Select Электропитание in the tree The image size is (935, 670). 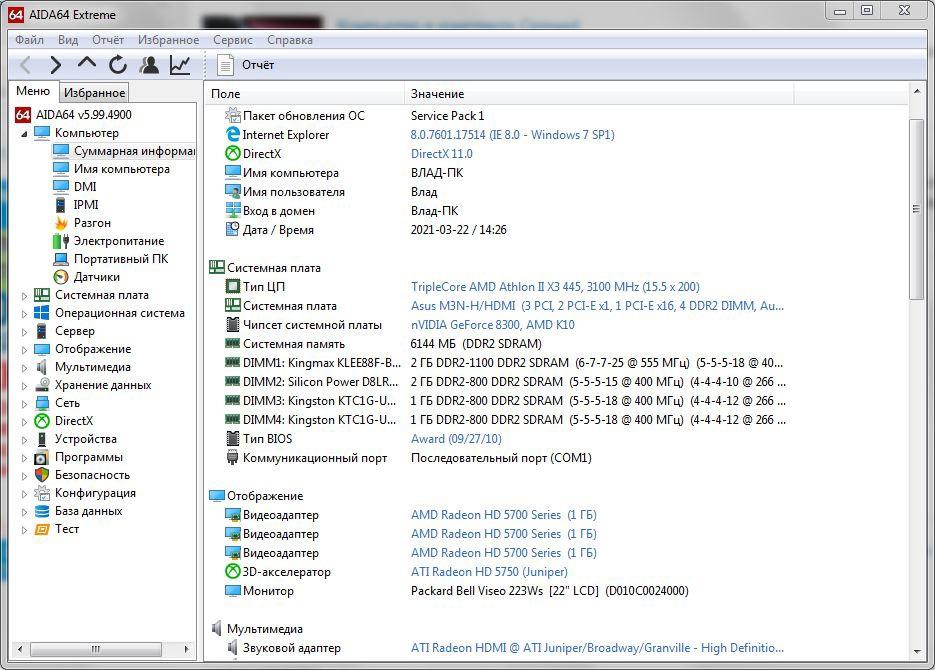pyautogui.click(x=118, y=241)
